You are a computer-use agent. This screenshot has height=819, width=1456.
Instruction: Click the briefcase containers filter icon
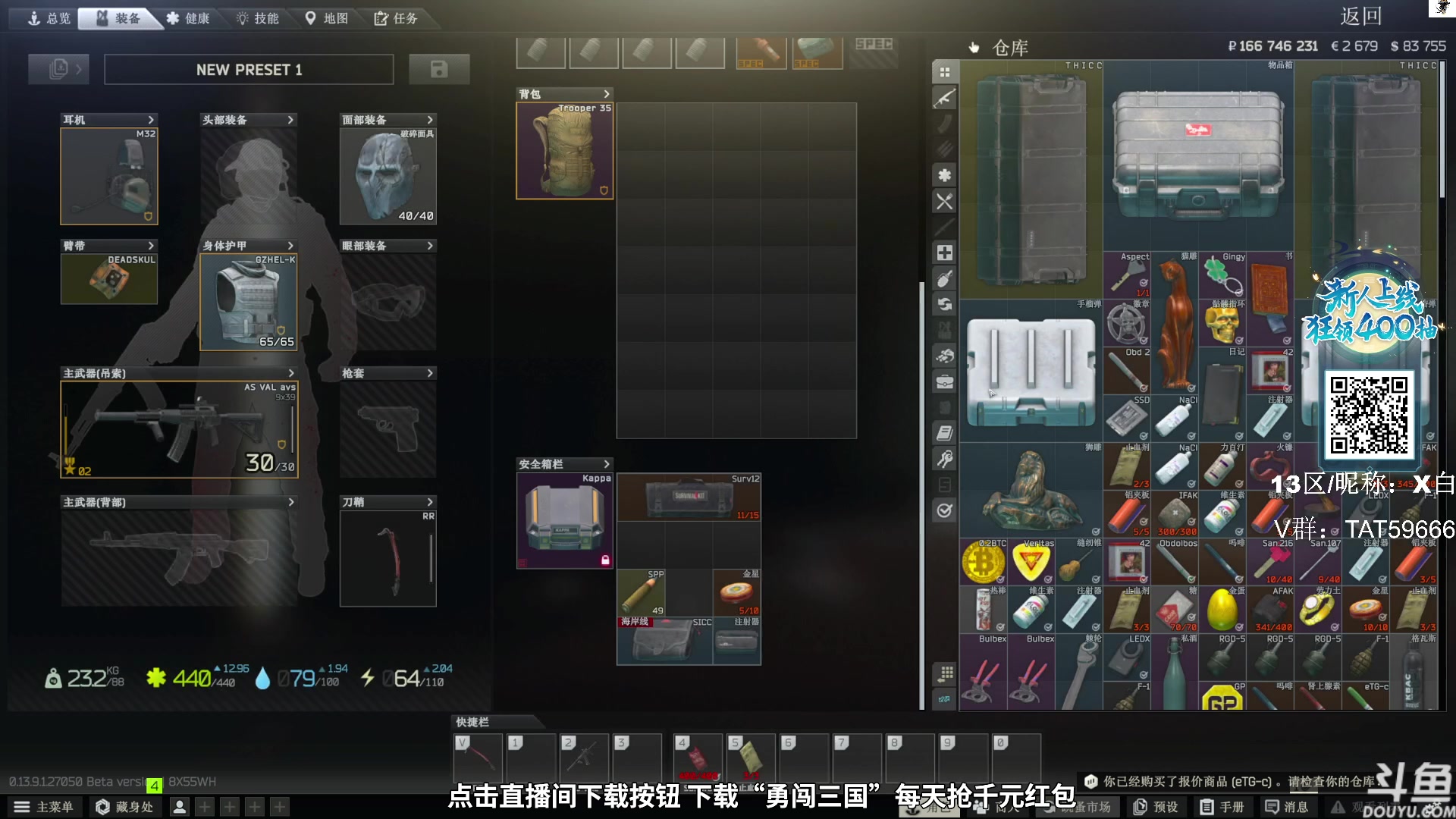tap(944, 381)
